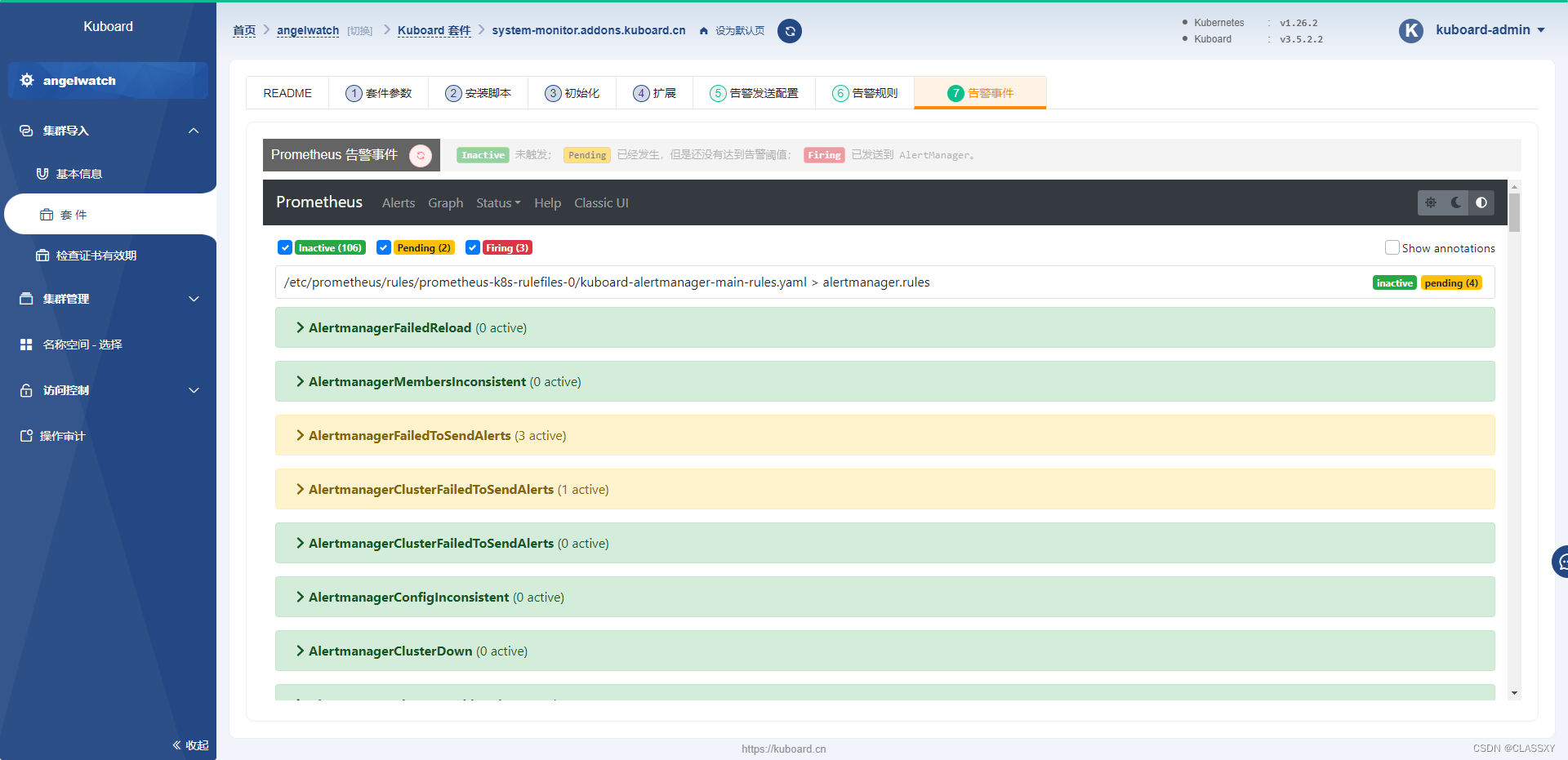Open Alerts in Prometheus navbar

[x=399, y=202]
